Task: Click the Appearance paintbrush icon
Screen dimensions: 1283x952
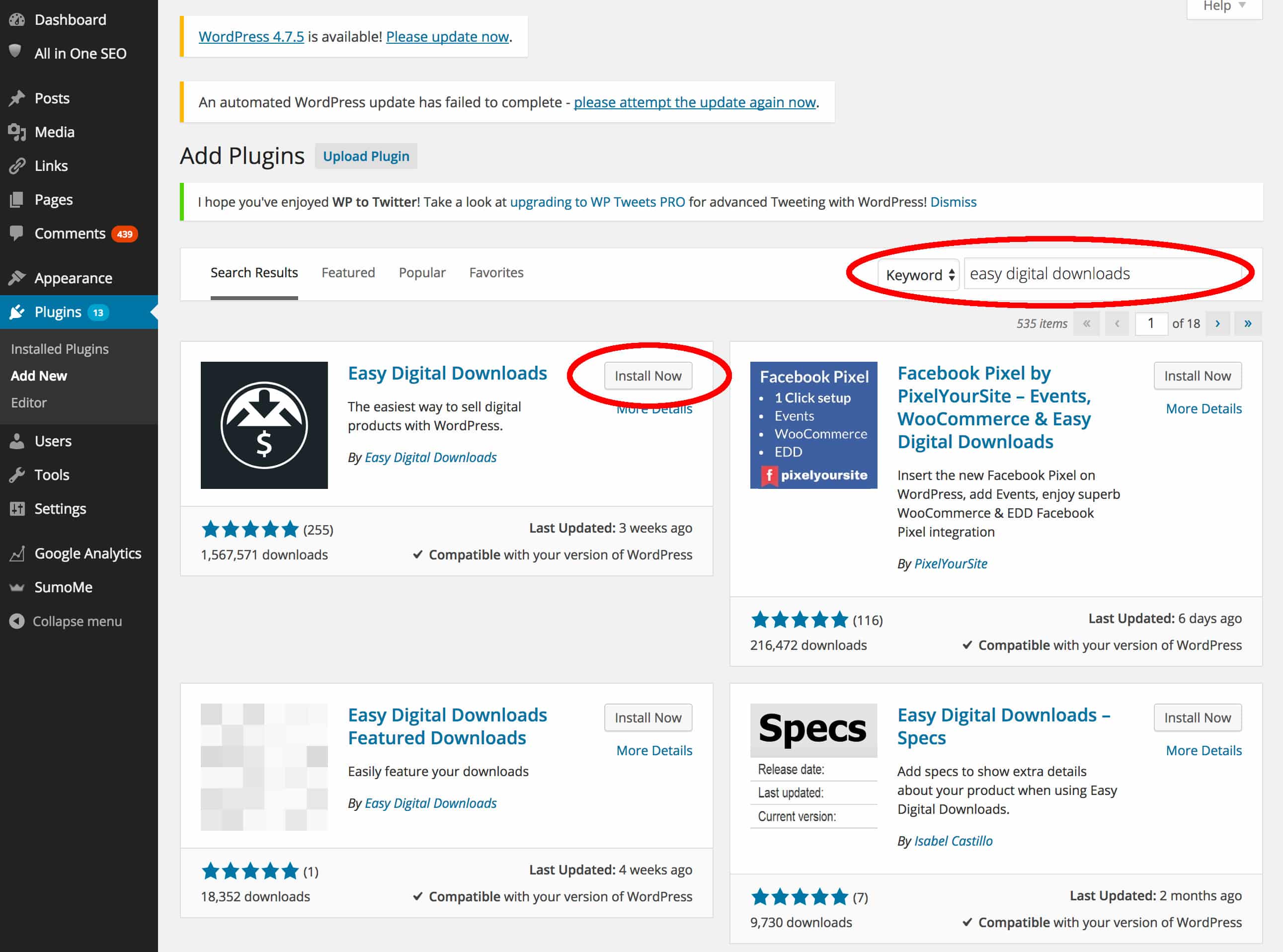Action: click(17, 278)
